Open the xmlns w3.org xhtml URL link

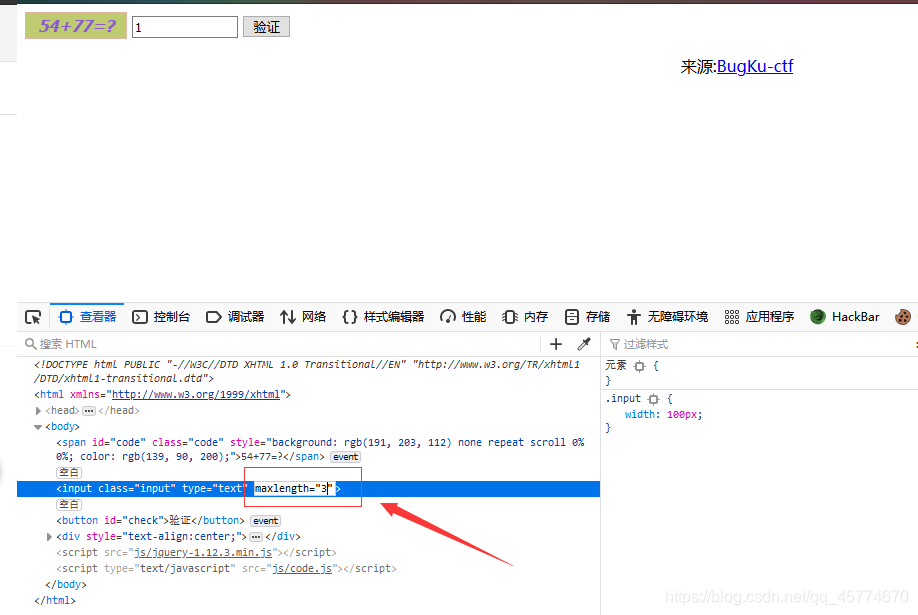196,395
